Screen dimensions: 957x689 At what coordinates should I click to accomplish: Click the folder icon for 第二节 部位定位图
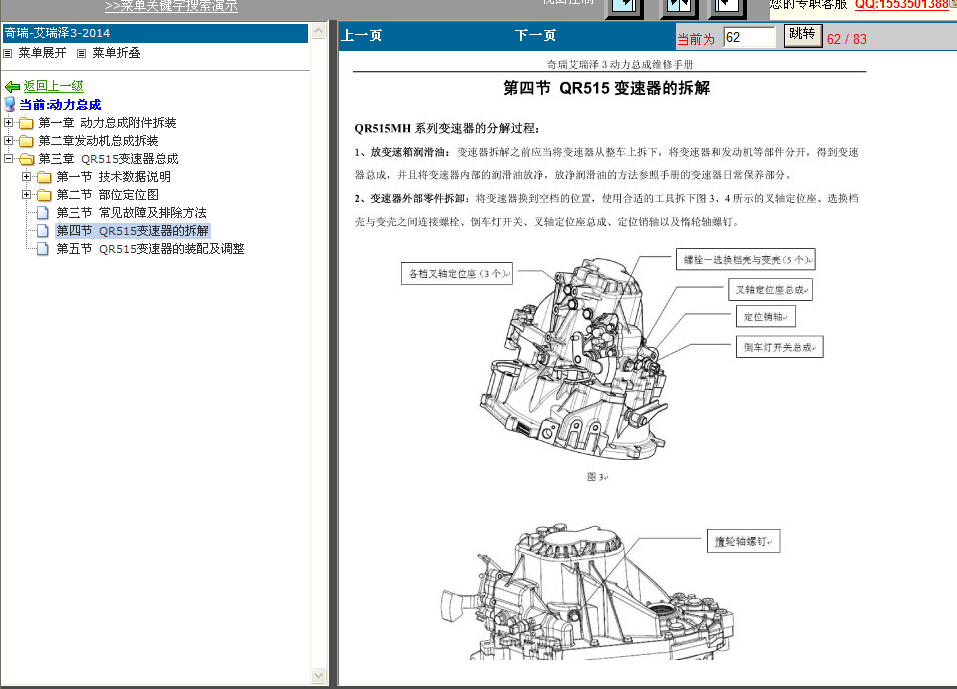click(44, 195)
